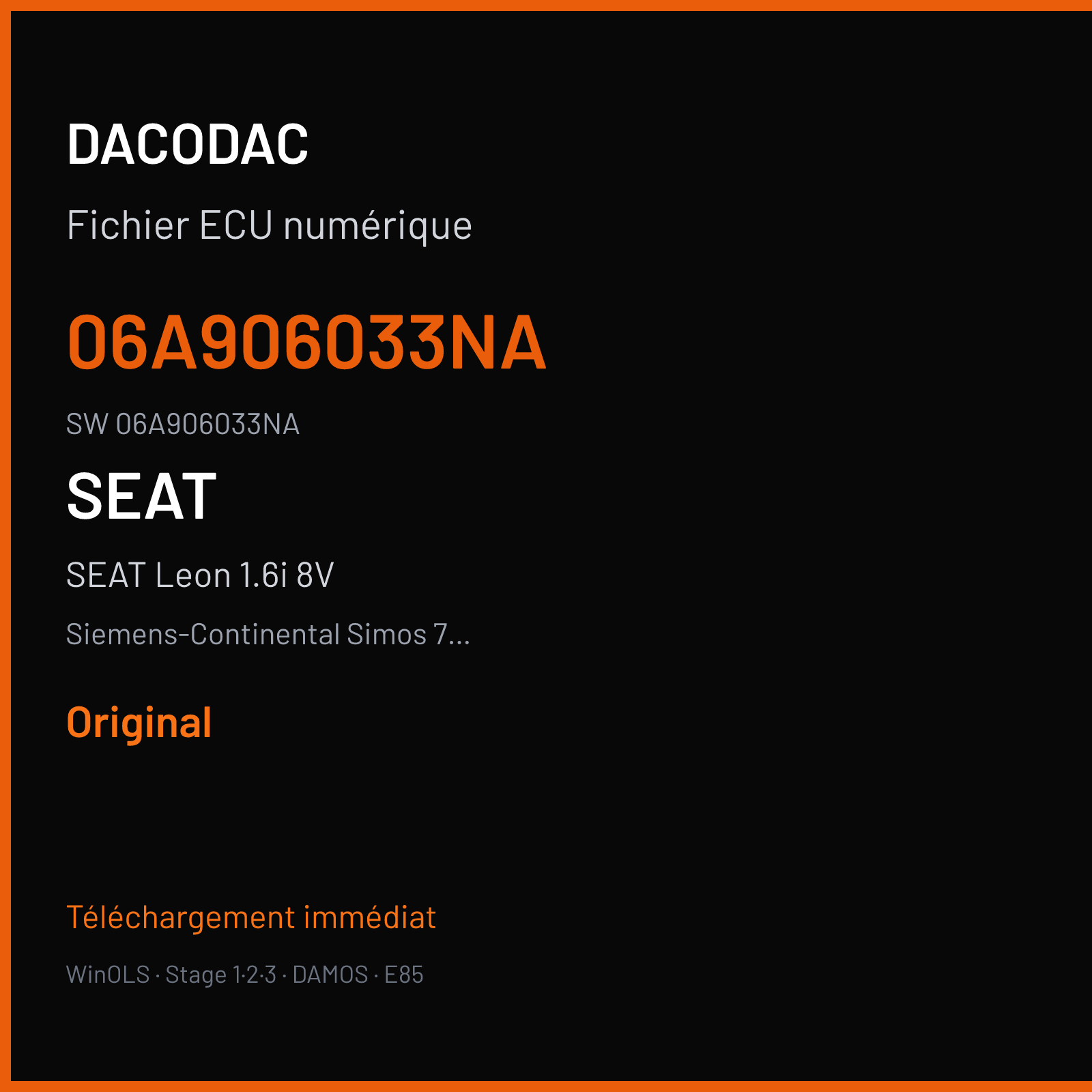
Task: Select the SW 06A906033NA software line
Action: pos(183,424)
